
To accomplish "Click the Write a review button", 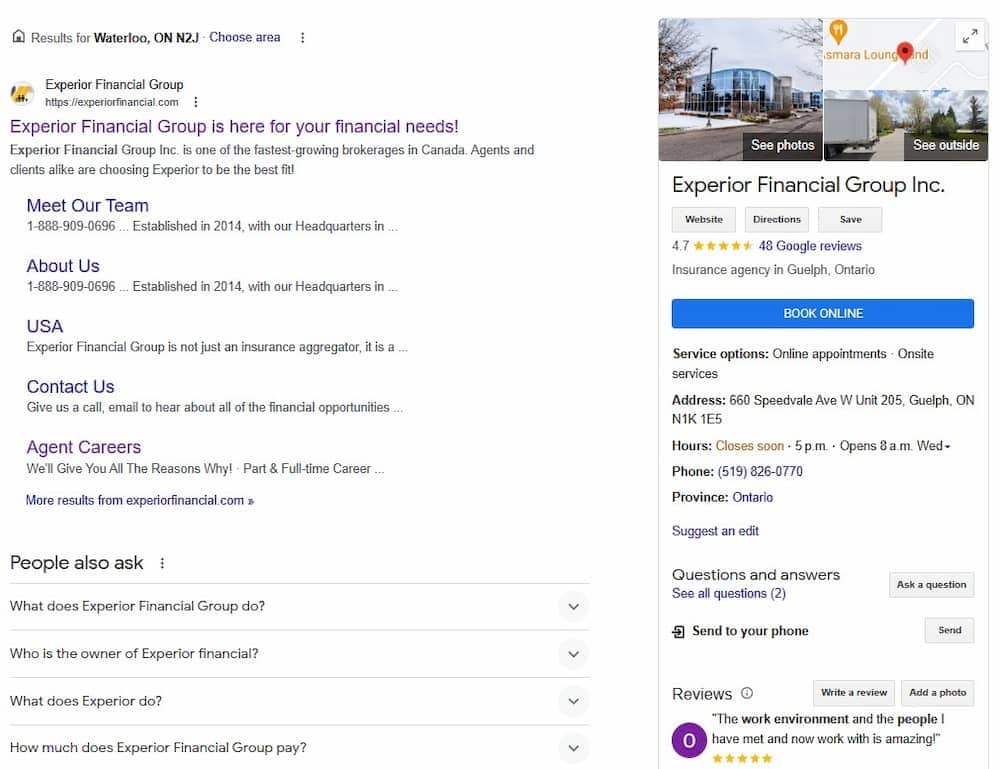I will coord(854,692).
